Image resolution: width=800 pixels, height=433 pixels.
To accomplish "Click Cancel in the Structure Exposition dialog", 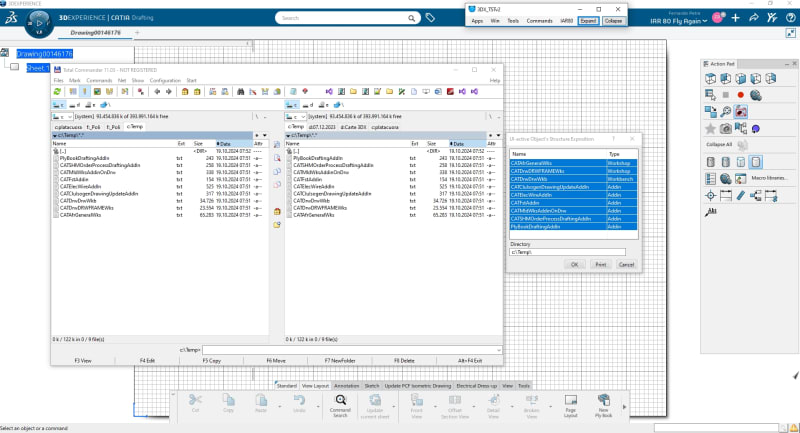I will click(626, 265).
